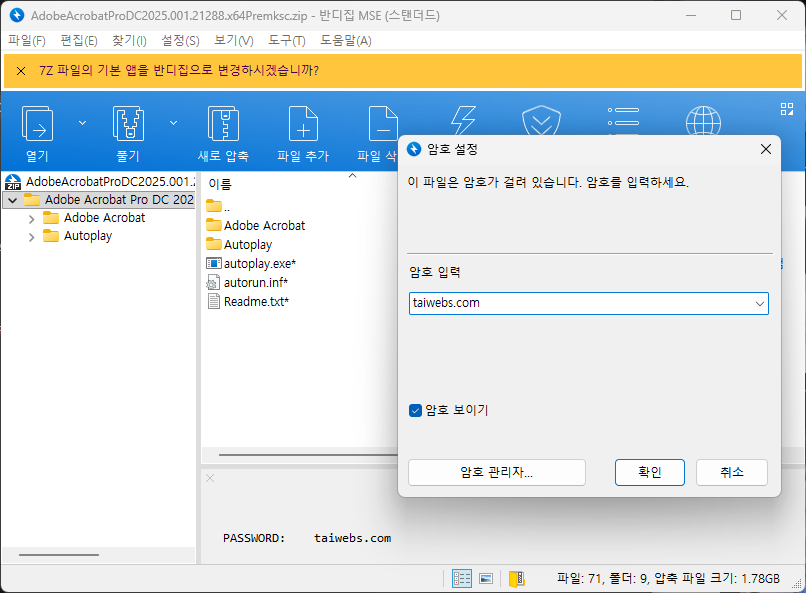Select the AdobeAcrobatProDC2025 zip root tree item
Image resolution: width=806 pixels, height=593 pixels.
tap(100, 181)
